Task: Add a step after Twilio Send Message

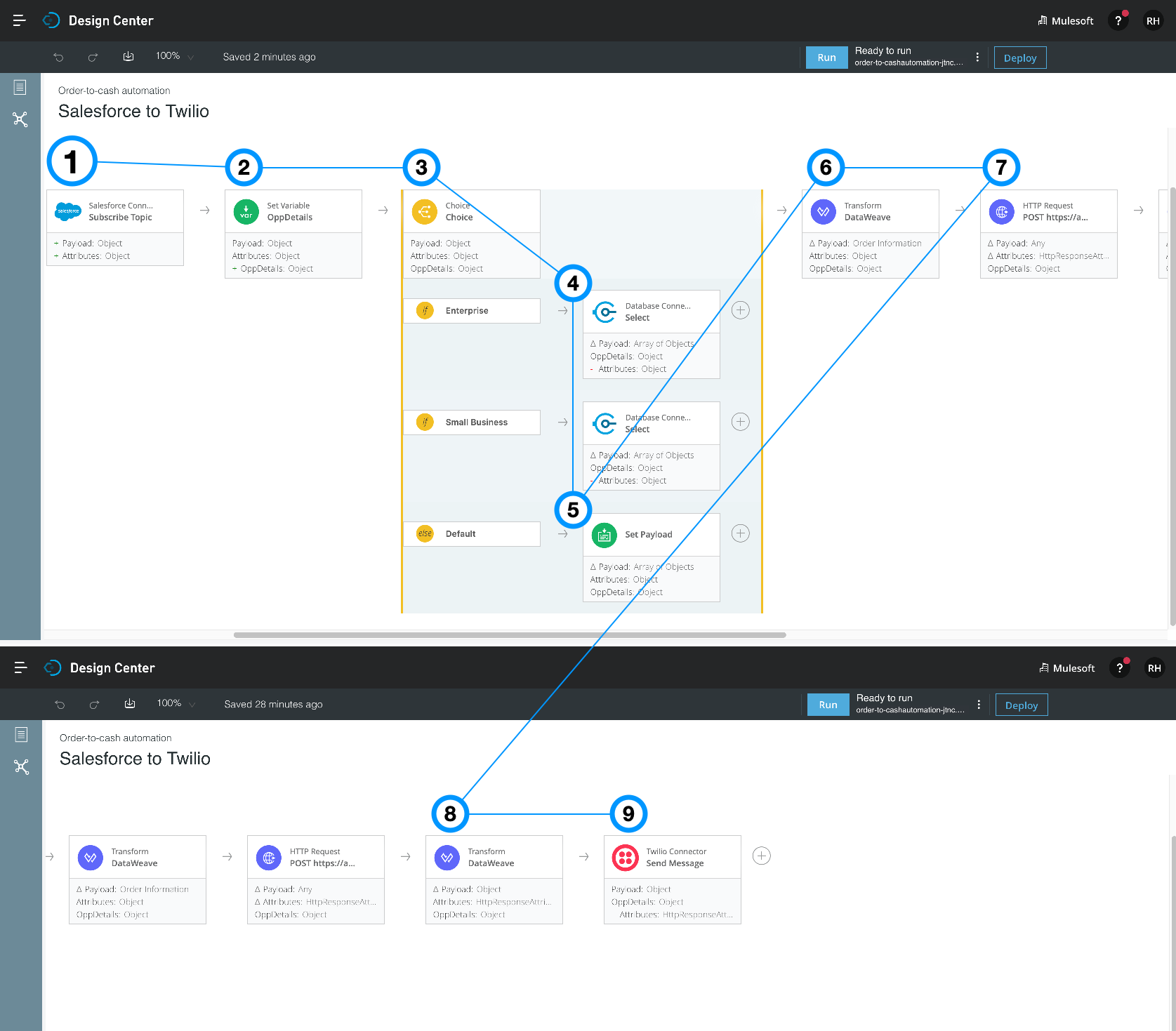Action: (762, 856)
